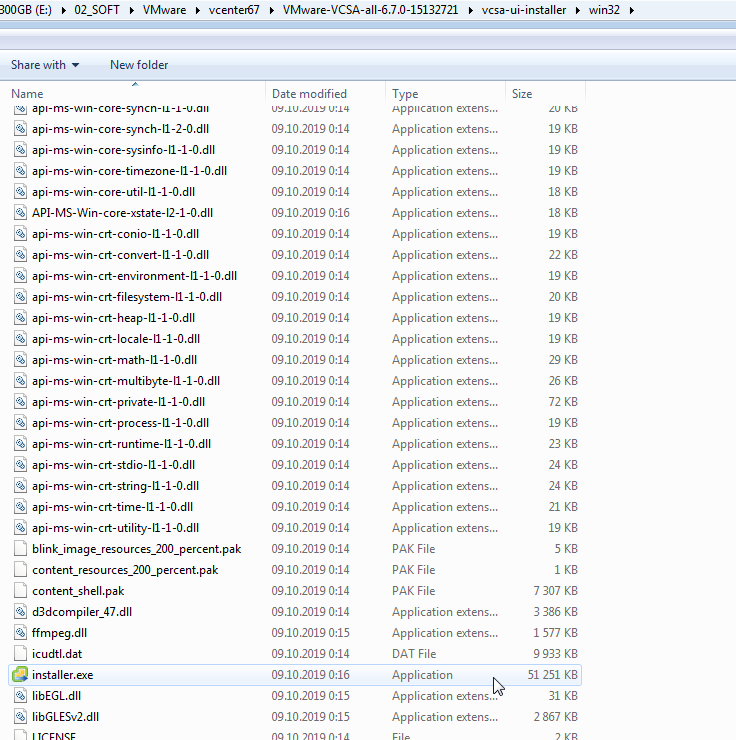Click the icudtl.dat file icon
This screenshot has height=740, width=736.
[x=21, y=654]
